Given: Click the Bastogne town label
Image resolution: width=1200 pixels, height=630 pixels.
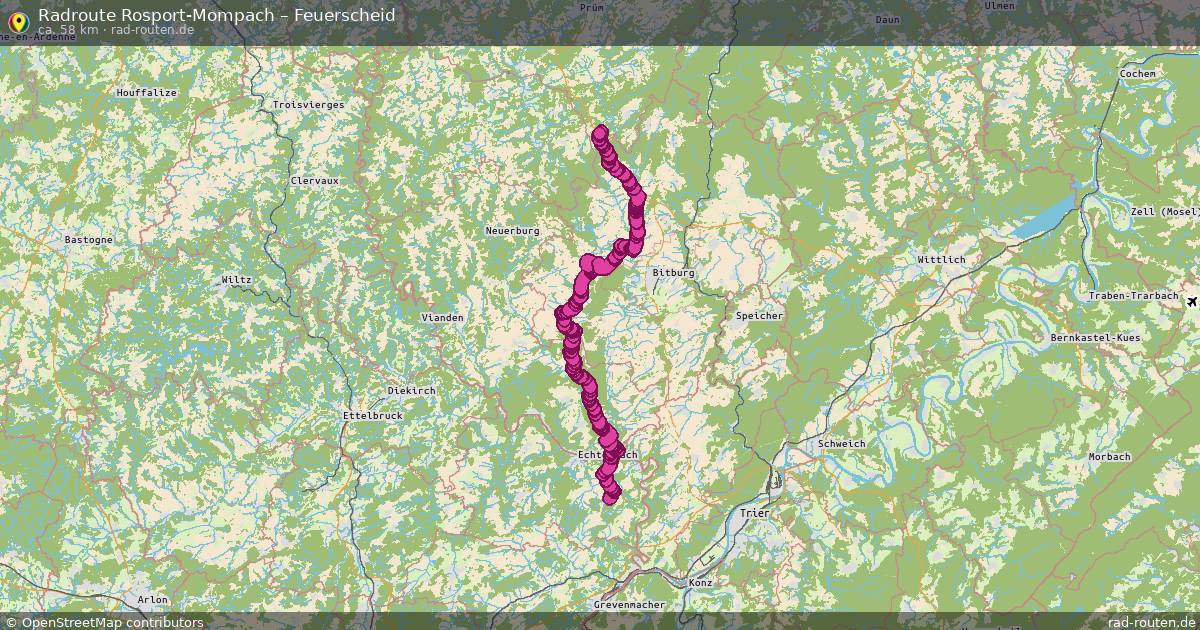Looking at the screenshot, I should click(88, 240).
